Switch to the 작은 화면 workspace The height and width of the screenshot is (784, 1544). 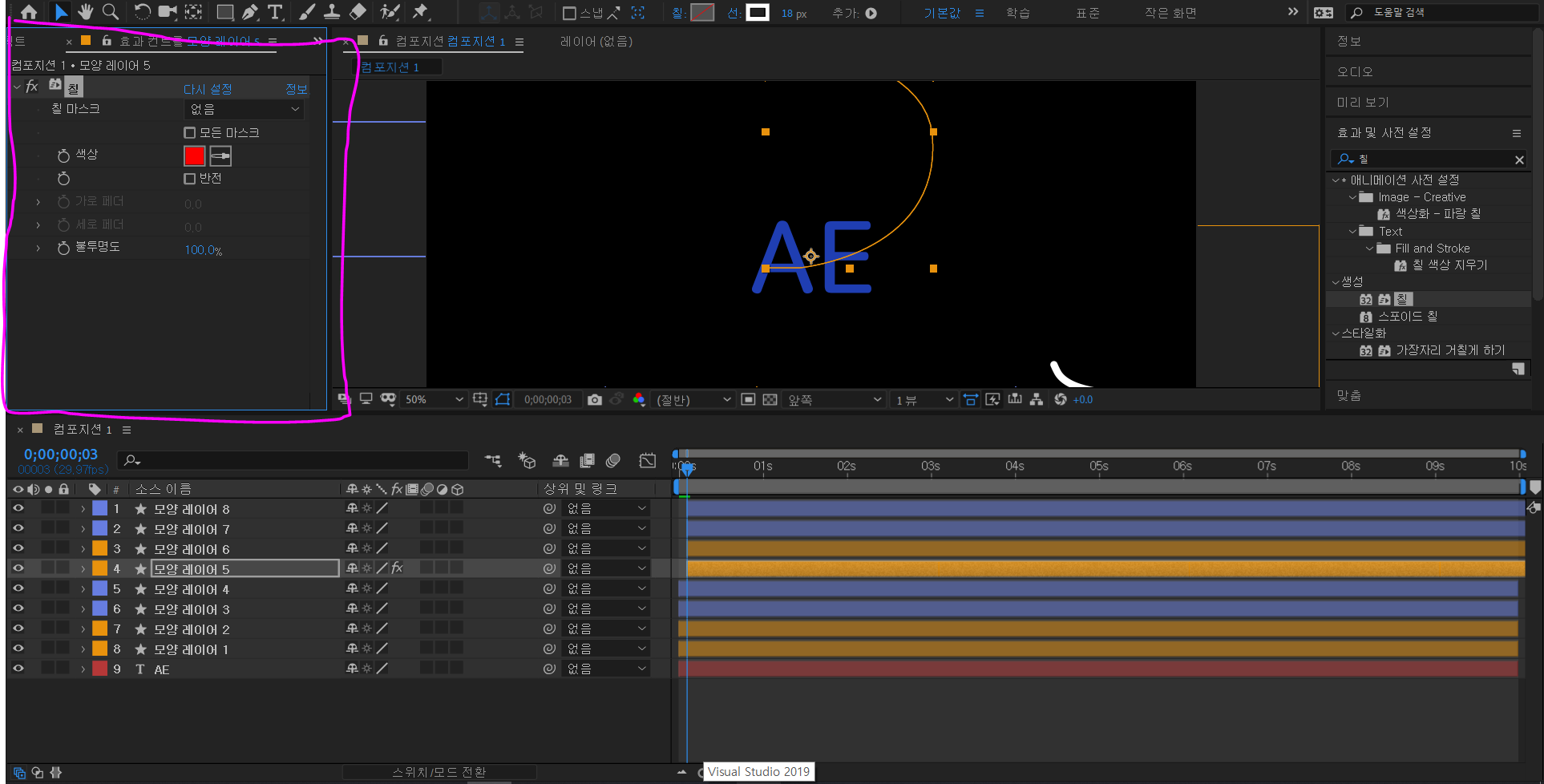pos(1170,13)
